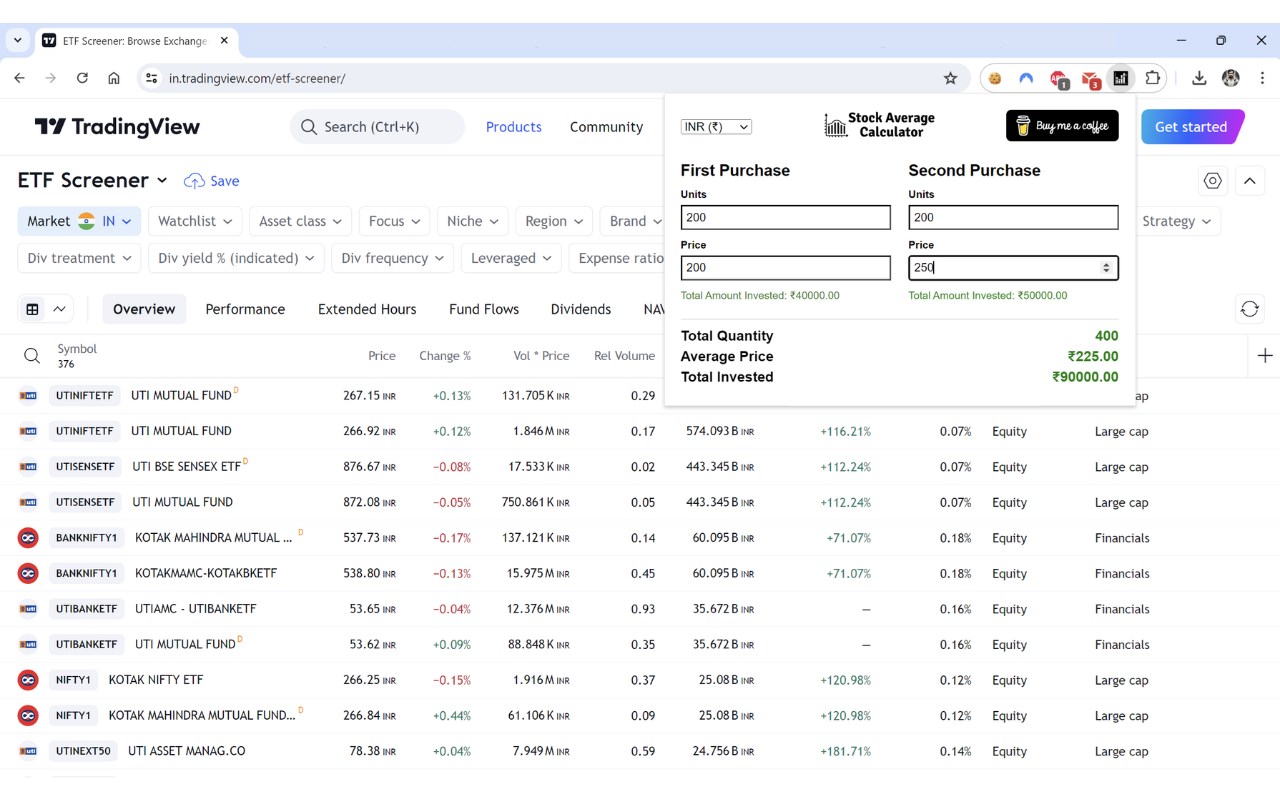Viewport: 1280px width, 800px height.
Task: Open the INR currency dropdown
Action: [716, 127]
